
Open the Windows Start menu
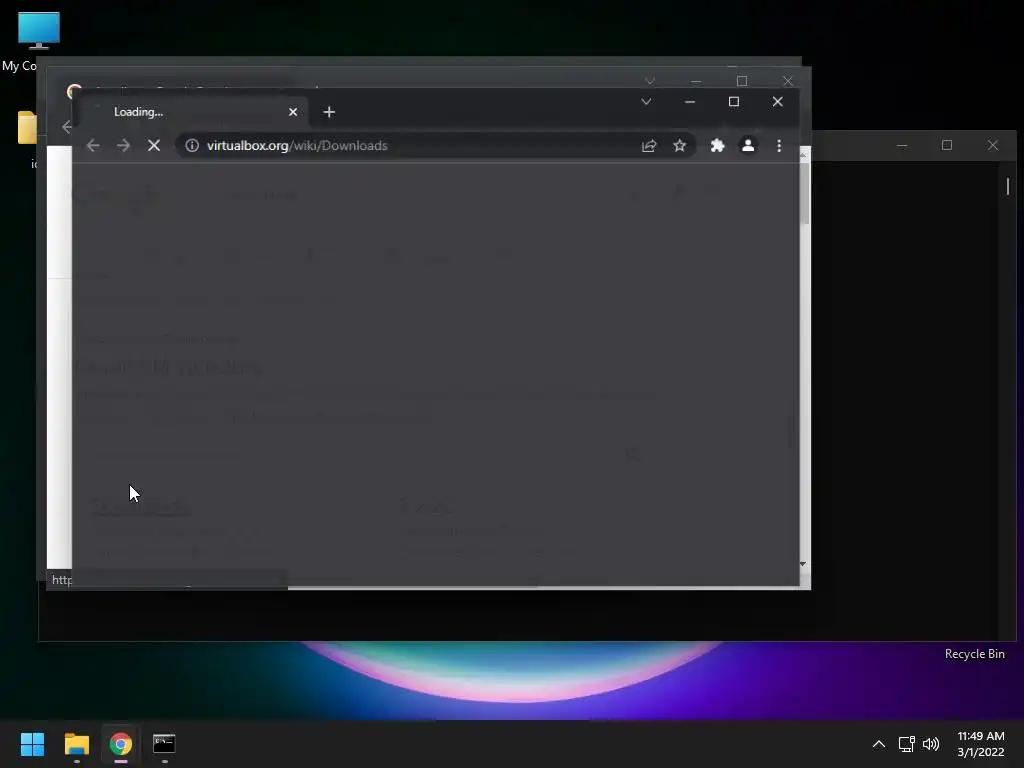pyautogui.click(x=32, y=744)
